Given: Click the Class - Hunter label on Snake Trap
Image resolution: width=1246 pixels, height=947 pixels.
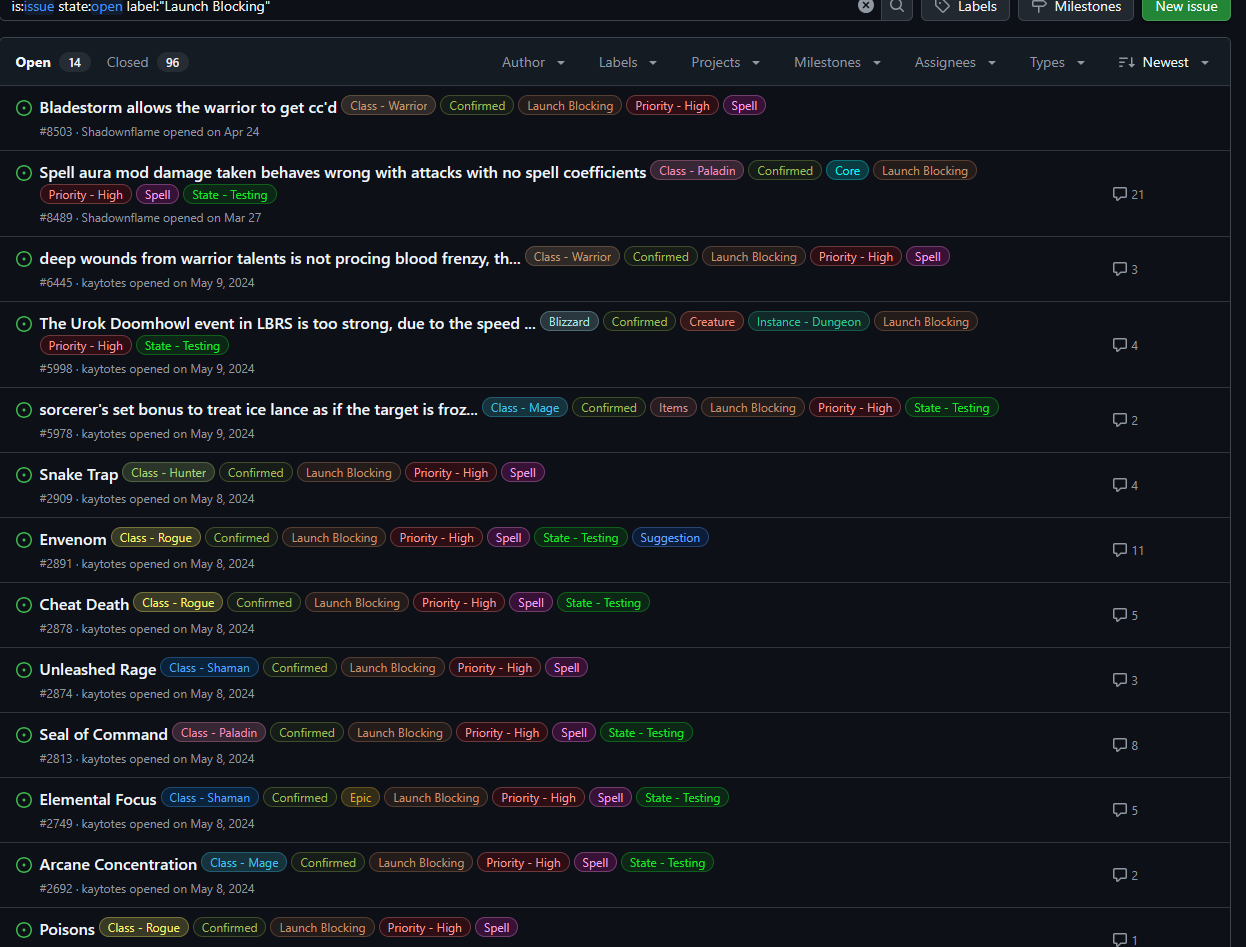Looking at the screenshot, I should point(168,473).
